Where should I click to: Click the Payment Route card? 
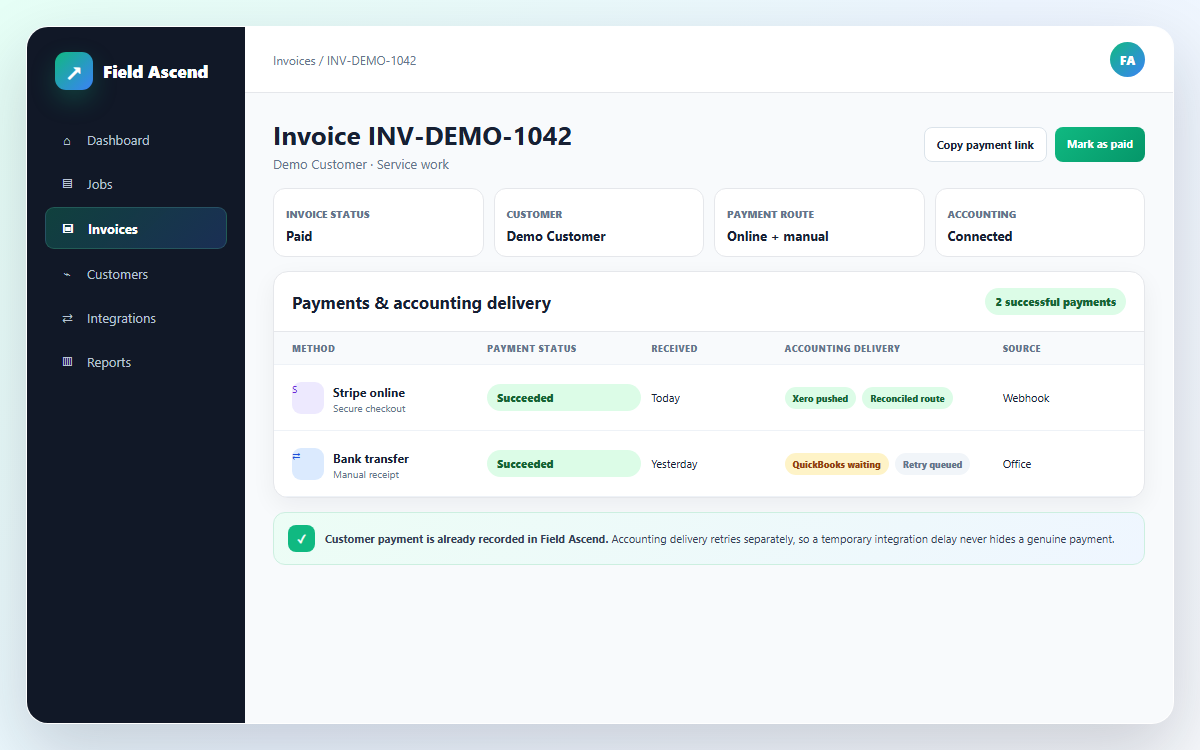tap(819, 223)
